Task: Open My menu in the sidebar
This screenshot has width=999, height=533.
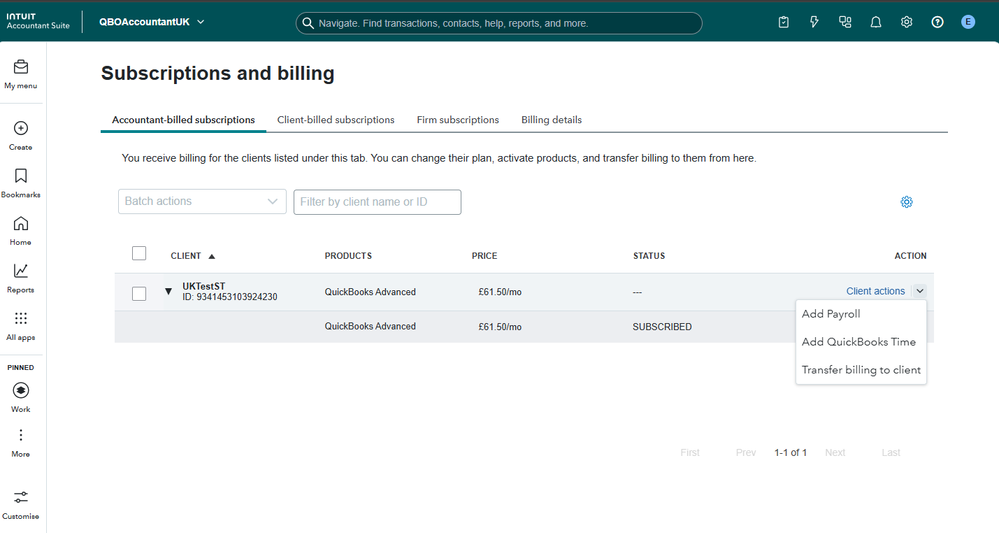Action: point(20,74)
